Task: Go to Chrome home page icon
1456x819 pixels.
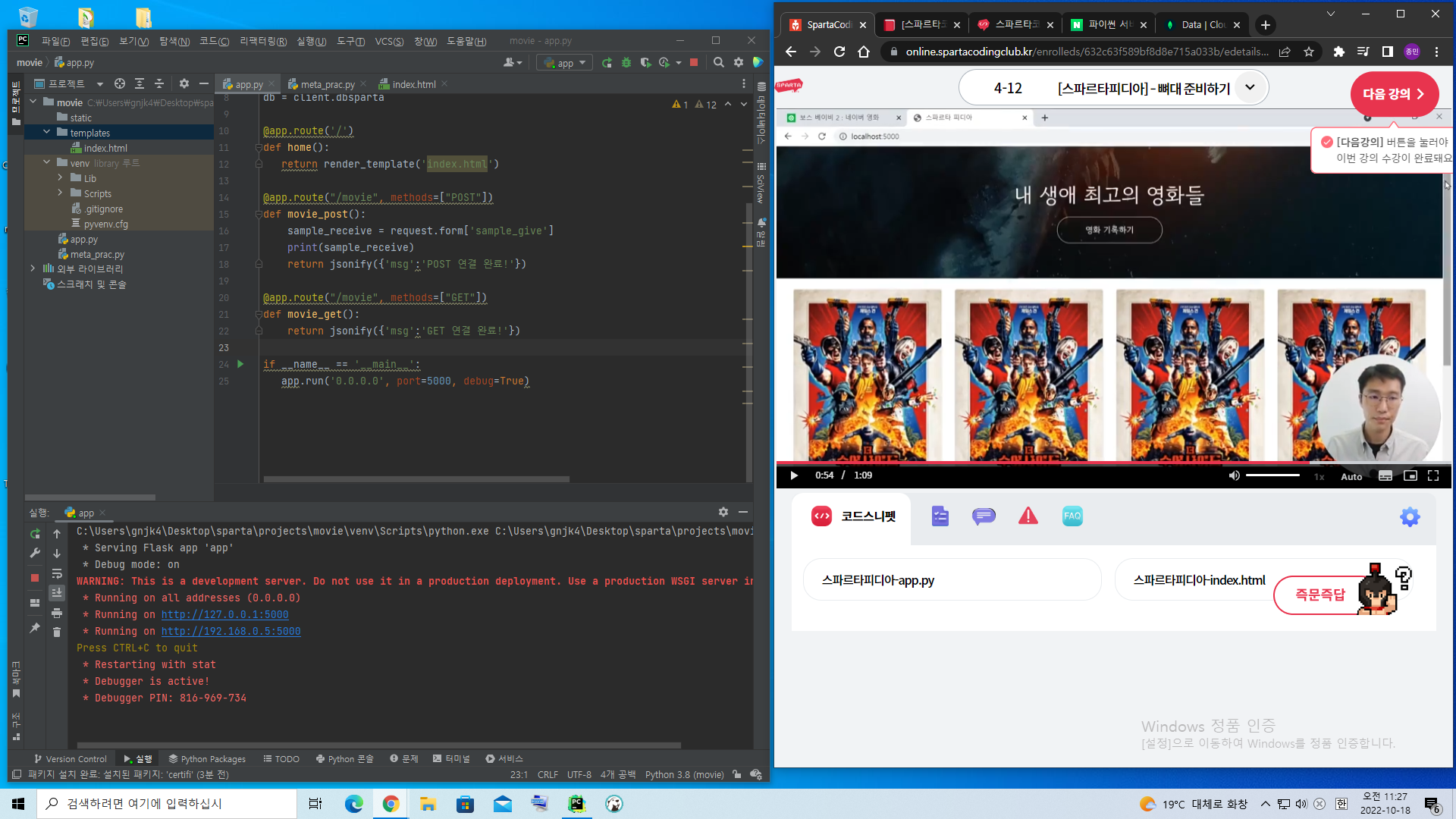Action: tap(864, 52)
